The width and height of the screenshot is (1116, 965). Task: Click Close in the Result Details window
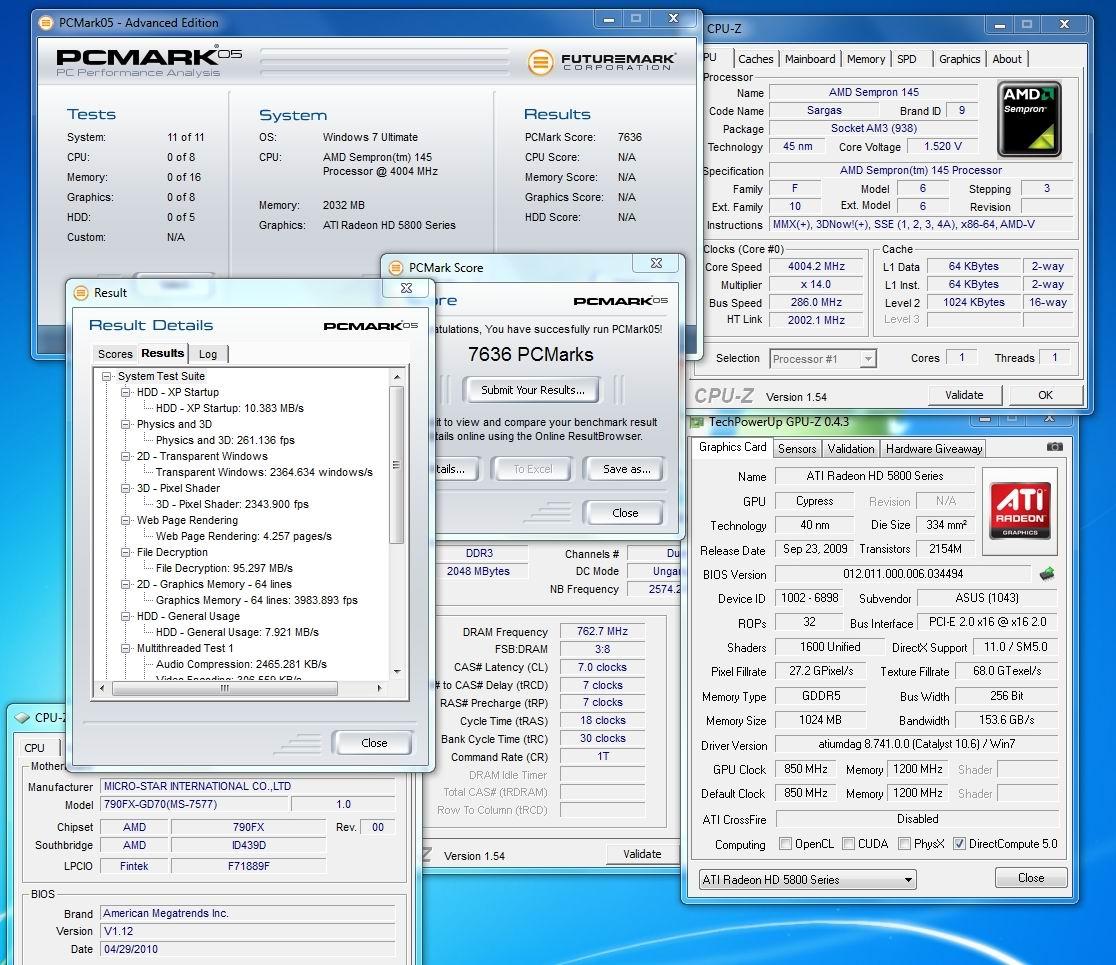pyautogui.click(x=373, y=743)
